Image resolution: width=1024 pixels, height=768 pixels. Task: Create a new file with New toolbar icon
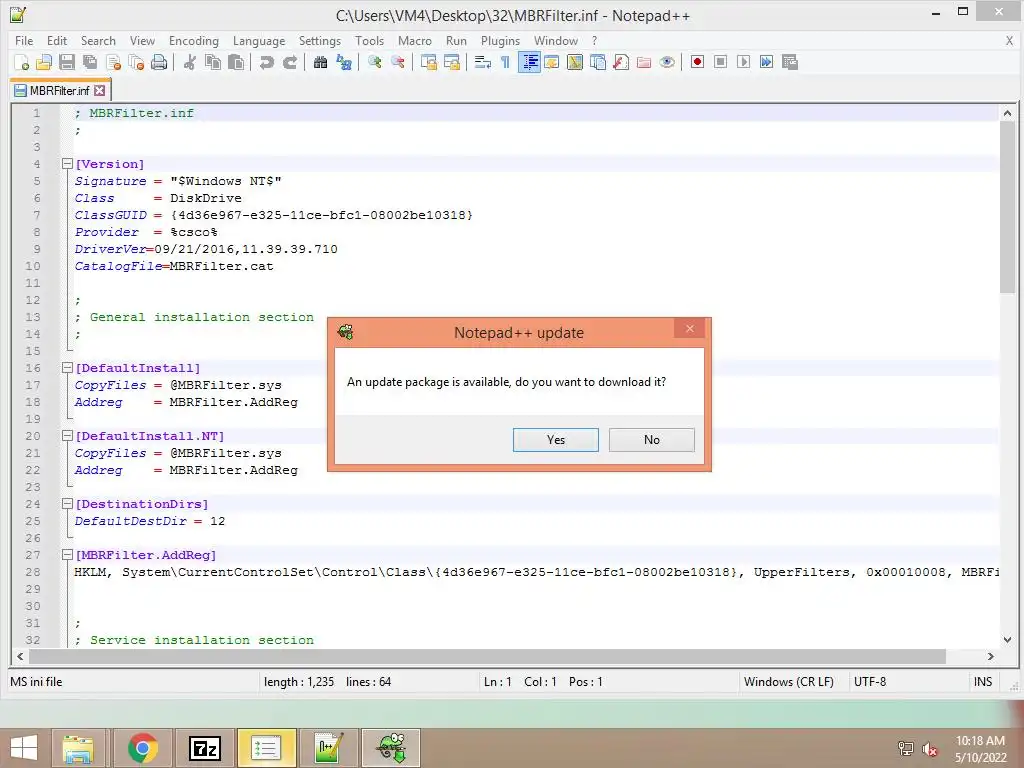(21, 62)
